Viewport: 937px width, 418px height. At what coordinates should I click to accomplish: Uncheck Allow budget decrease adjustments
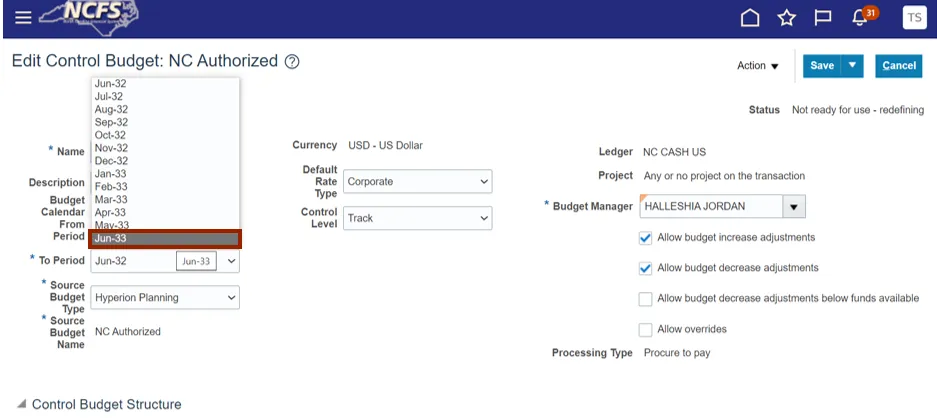coord(646,268)
